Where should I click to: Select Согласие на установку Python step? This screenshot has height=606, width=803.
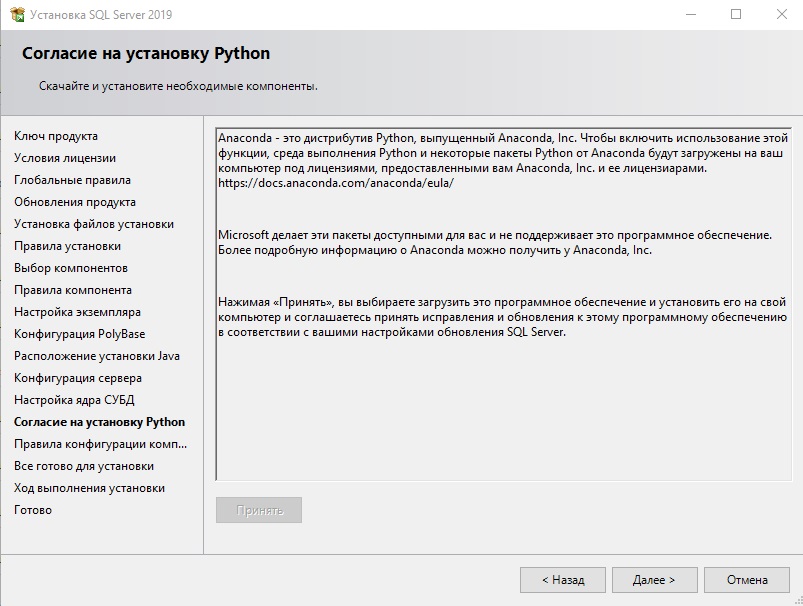coord(99,423)
